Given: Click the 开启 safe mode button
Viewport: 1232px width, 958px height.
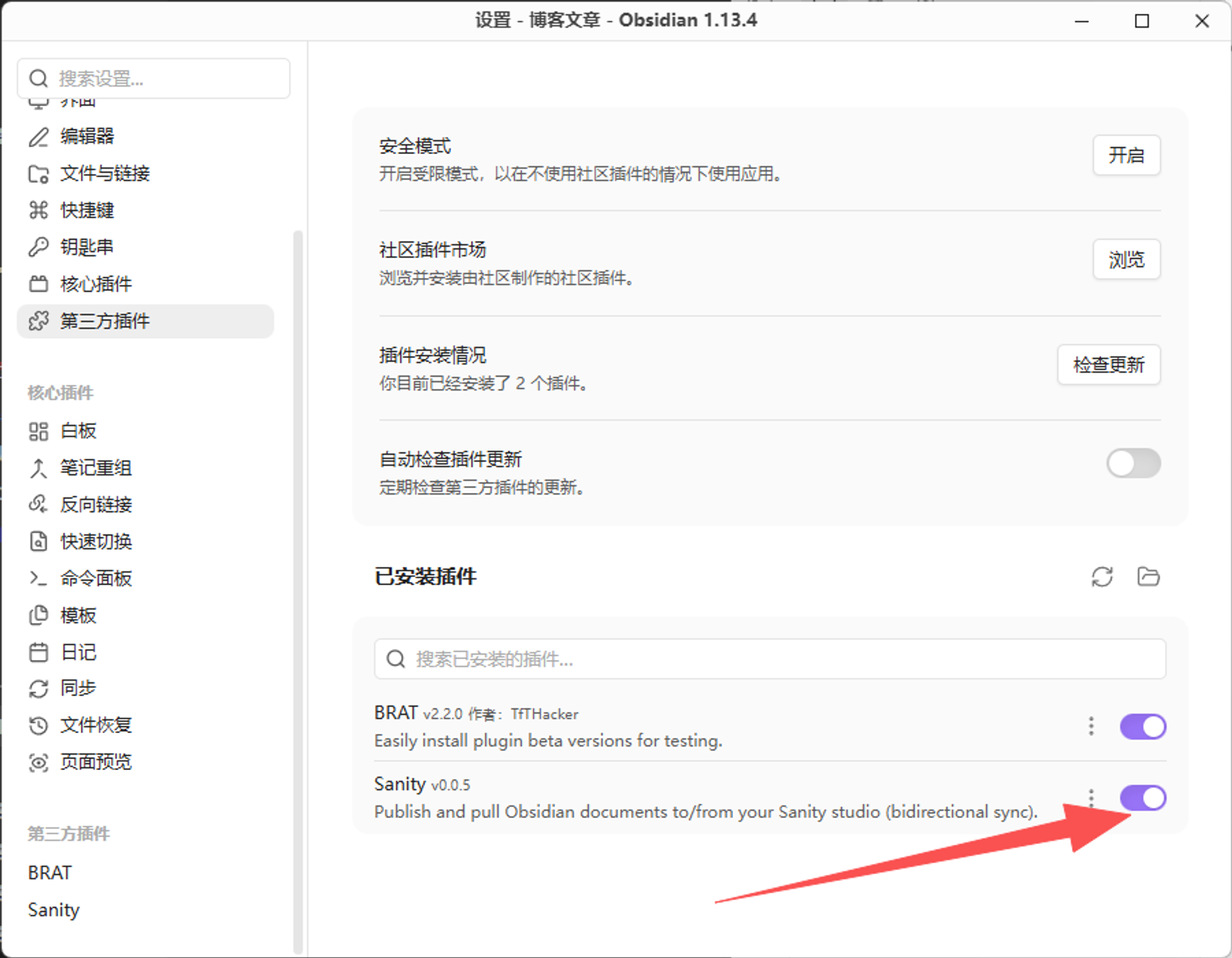Looking at the screenshot, I should pos(1127,156).
